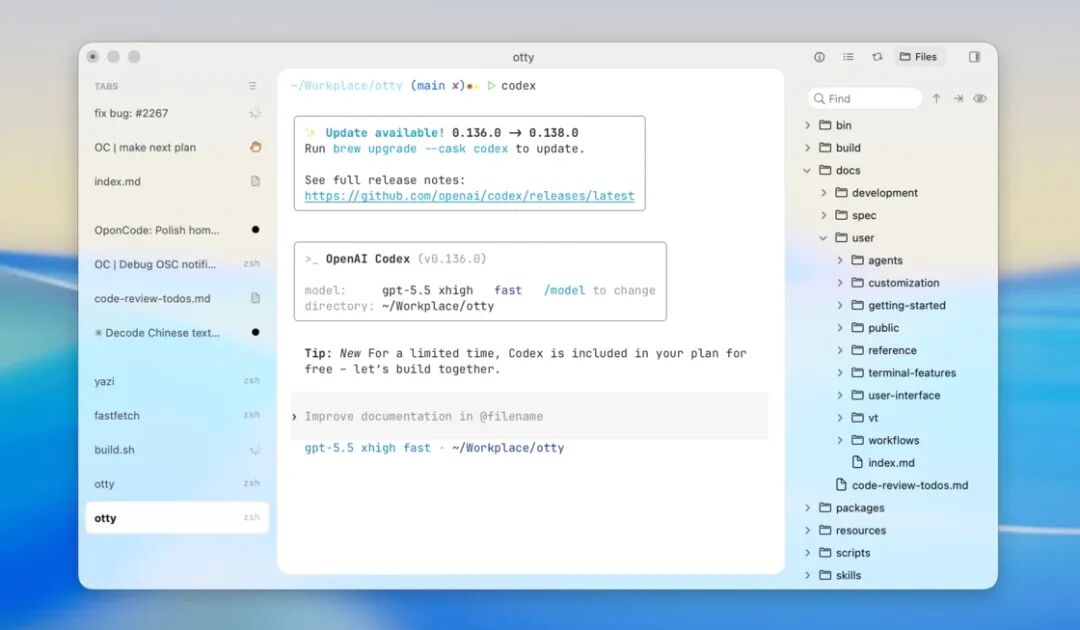The width and height of the screenshot is (1080, 630).
Task: Click the magnifier icon in the Find field
Action: [819, 98]
